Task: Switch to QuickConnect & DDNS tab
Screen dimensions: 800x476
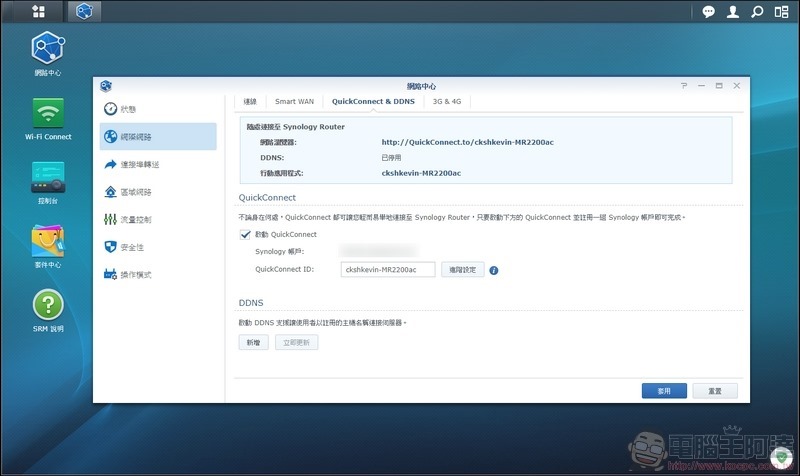Action: pyautogui.click(x=373, y=102)
